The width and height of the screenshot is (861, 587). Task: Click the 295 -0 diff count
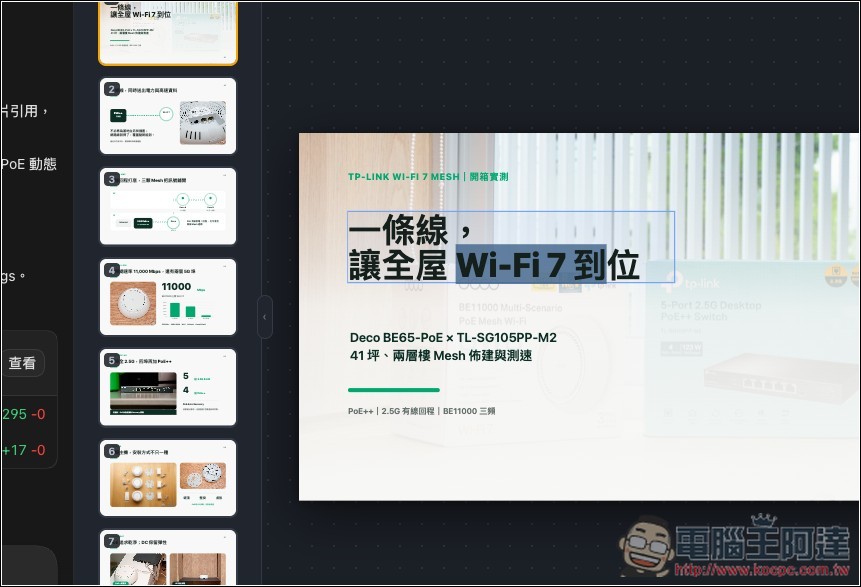pyautogui.click(x=24, y=414)
